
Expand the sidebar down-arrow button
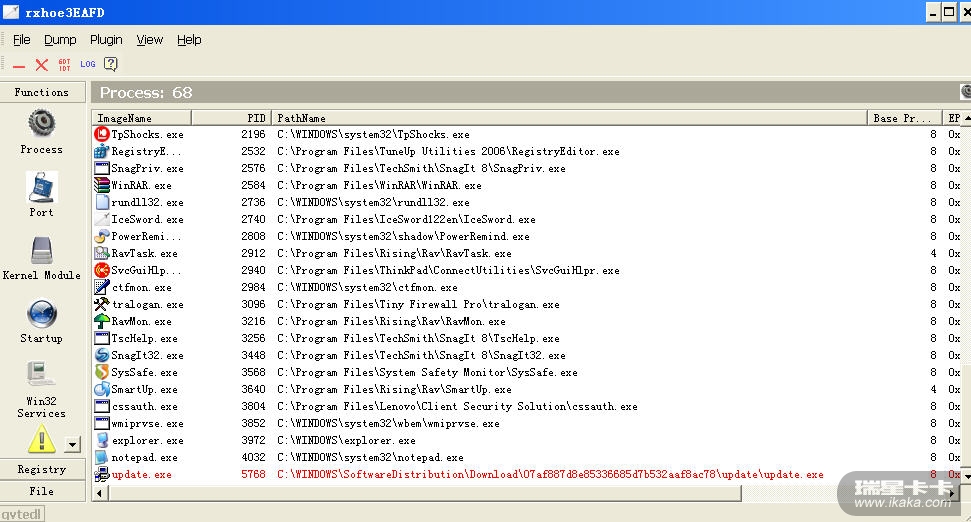[72, 444]
